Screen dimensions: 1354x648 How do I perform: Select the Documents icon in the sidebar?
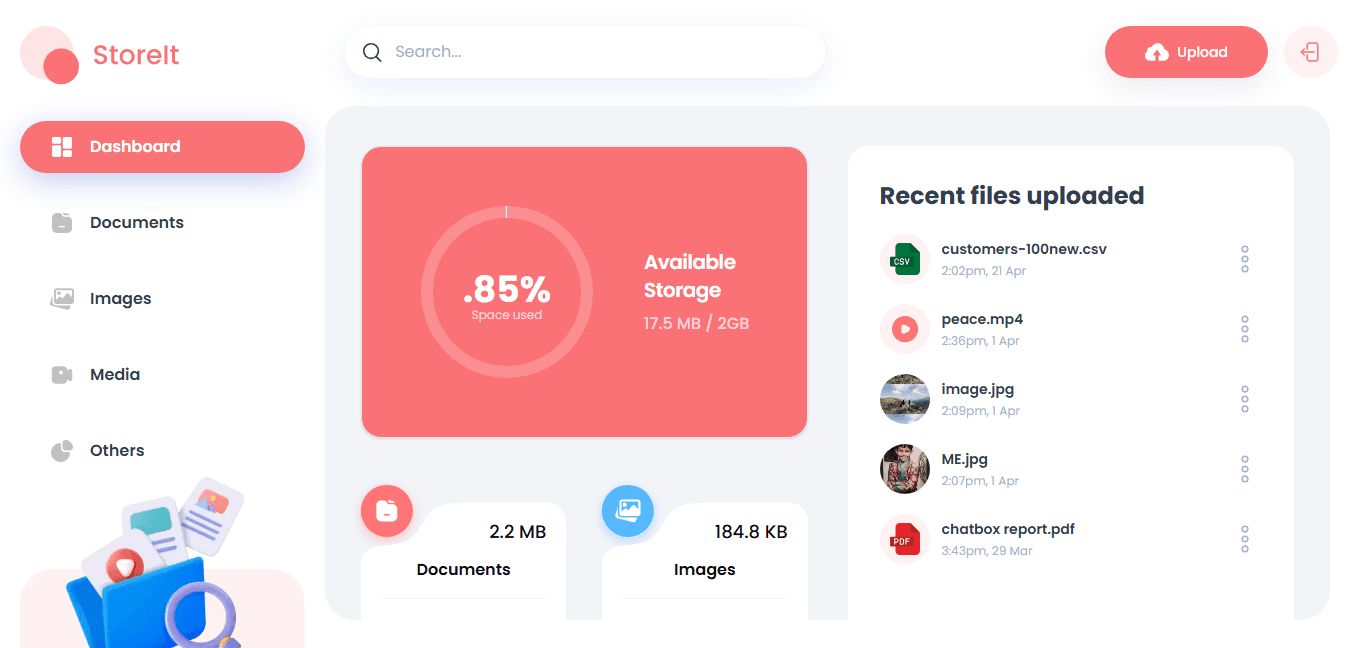coord(60,222)
